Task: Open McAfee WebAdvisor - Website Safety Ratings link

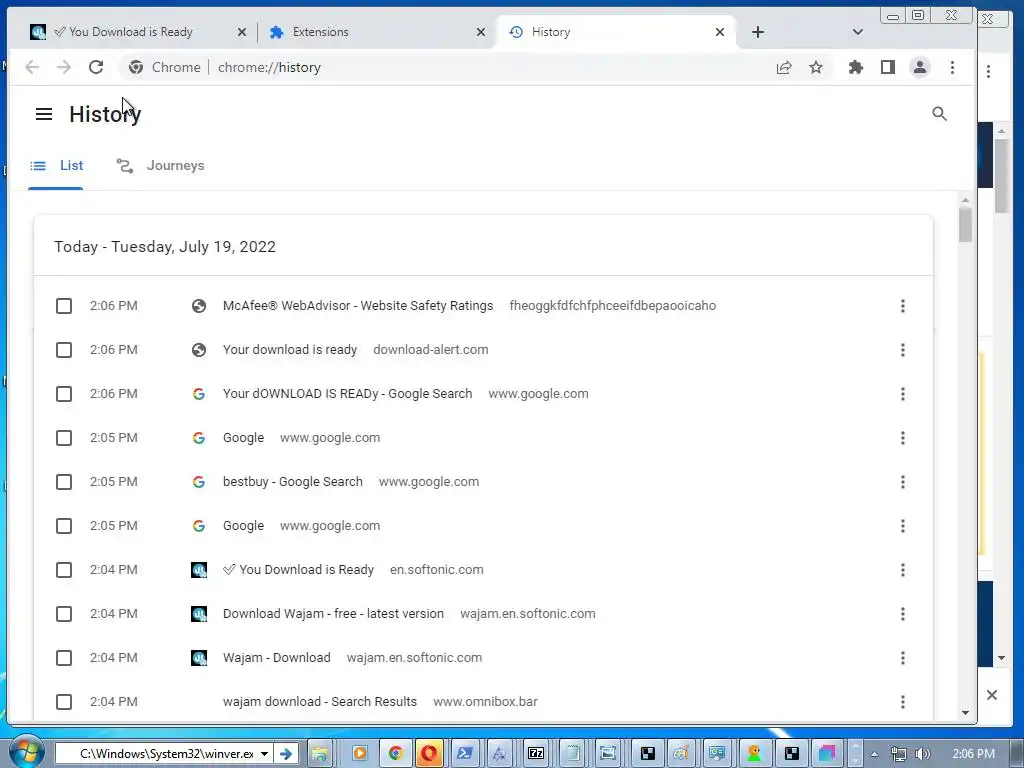Action: click(x=358, y=306)
